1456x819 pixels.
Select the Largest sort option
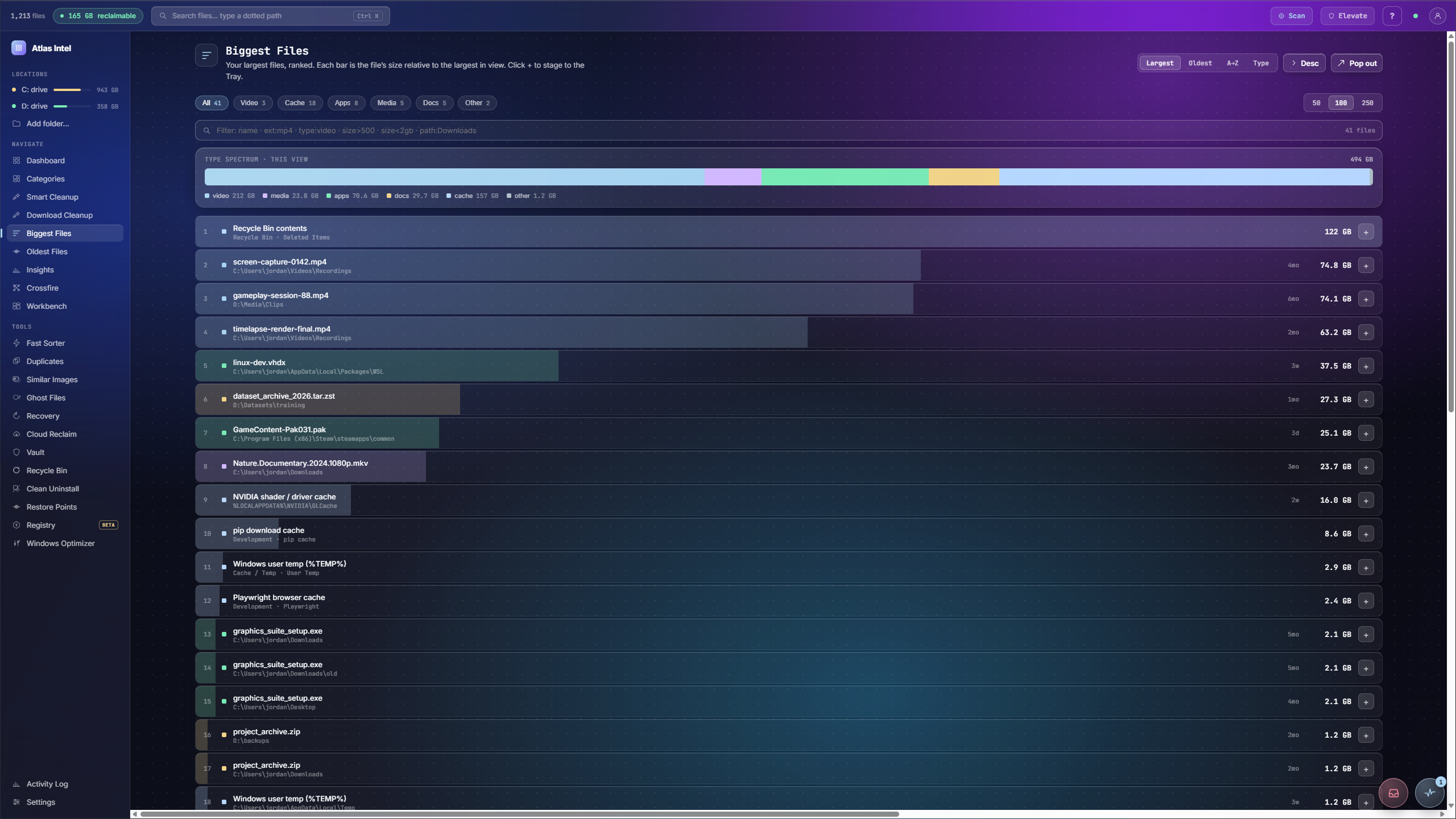pos(1160,63)
